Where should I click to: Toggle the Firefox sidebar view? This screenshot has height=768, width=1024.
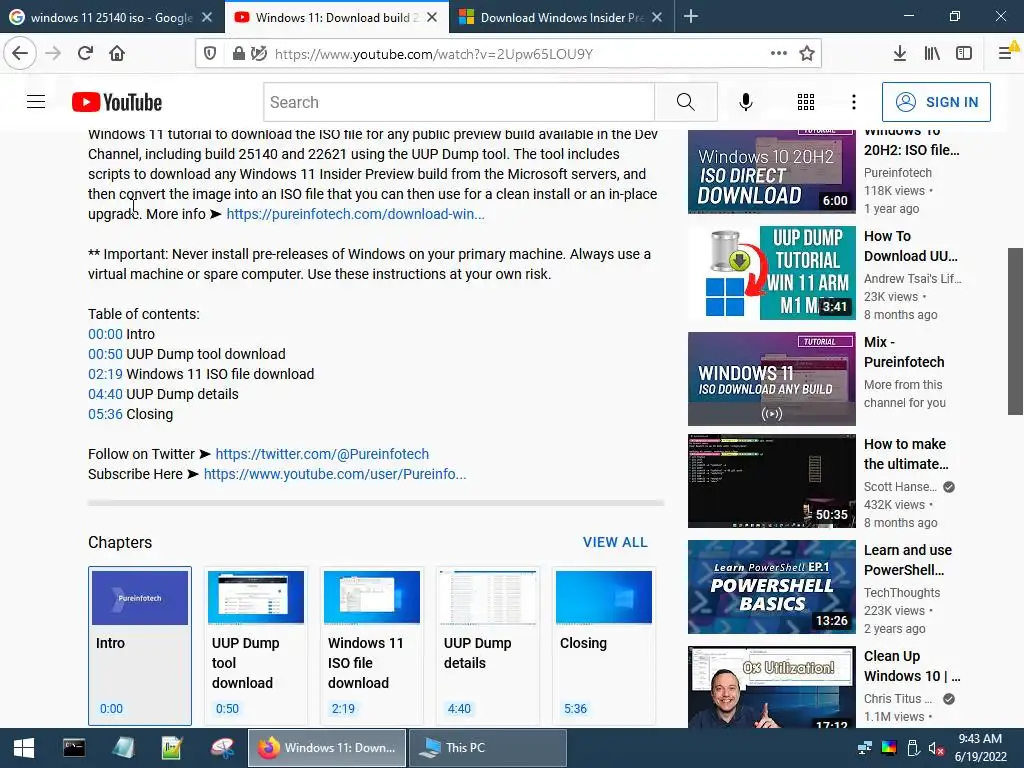964,54
